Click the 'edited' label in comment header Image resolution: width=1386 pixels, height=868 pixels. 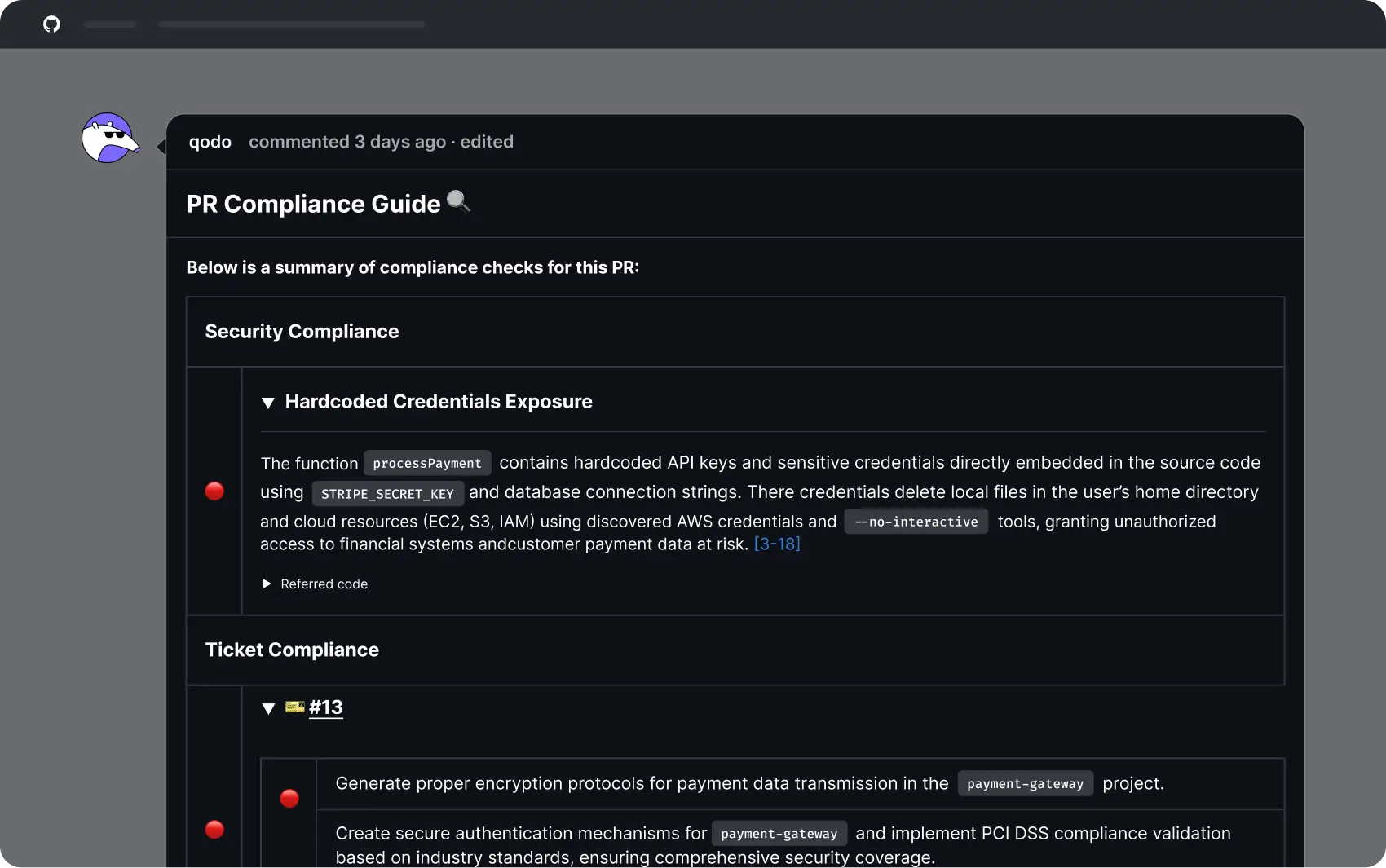(x=487, y=142)
